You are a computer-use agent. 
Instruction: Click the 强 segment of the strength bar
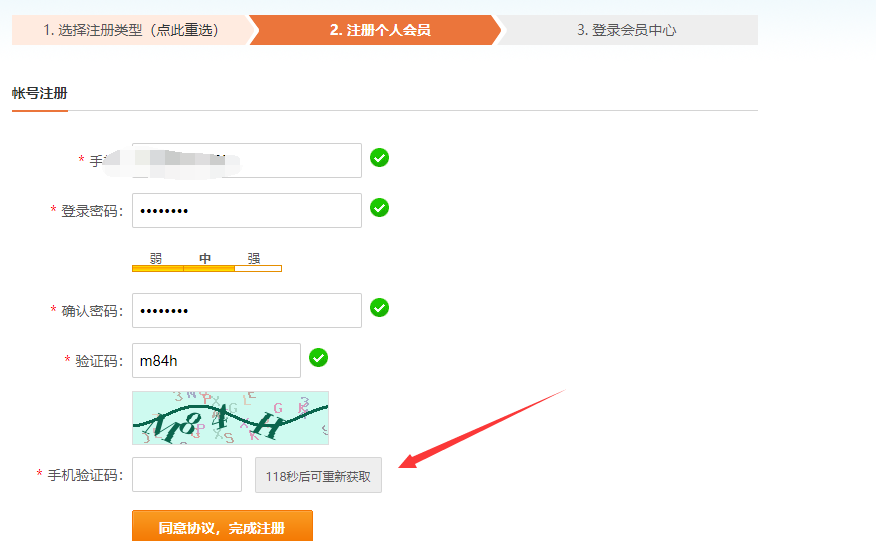click(257, 267)
